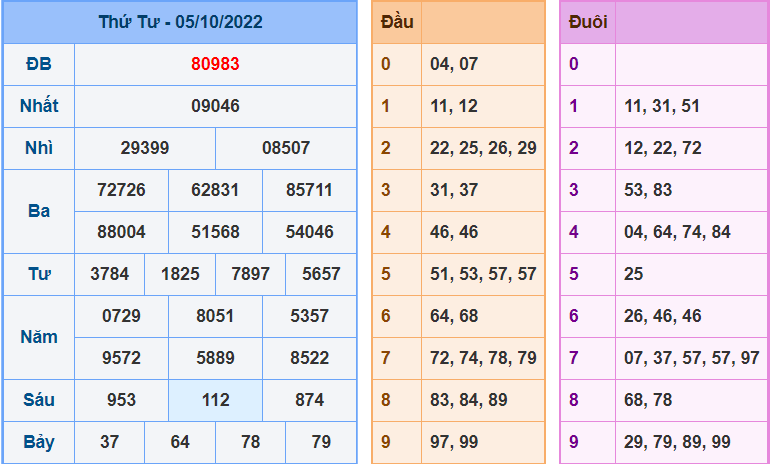The height and width of the screenshot is (464, 770).
Task: Click the highlighted Sáu cell 112
Action: [x=215, y=400]
